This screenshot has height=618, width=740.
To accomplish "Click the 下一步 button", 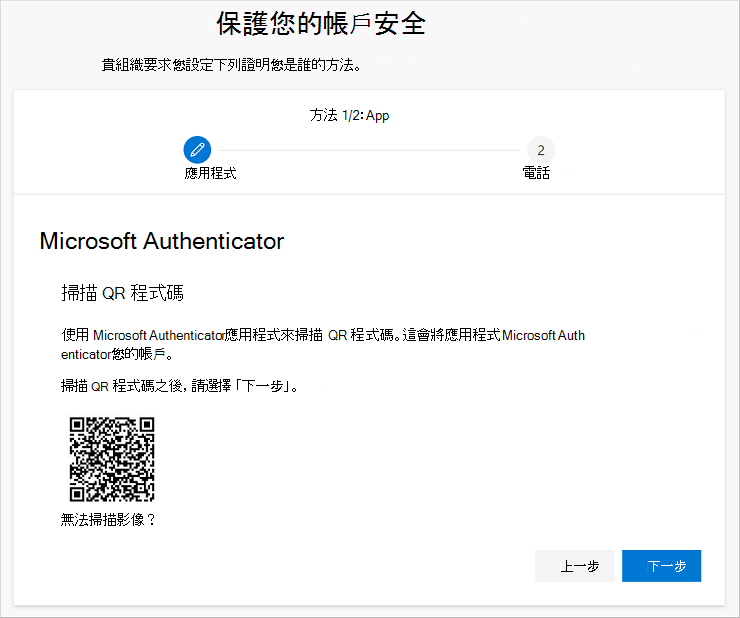I will [x=661, y=566].
